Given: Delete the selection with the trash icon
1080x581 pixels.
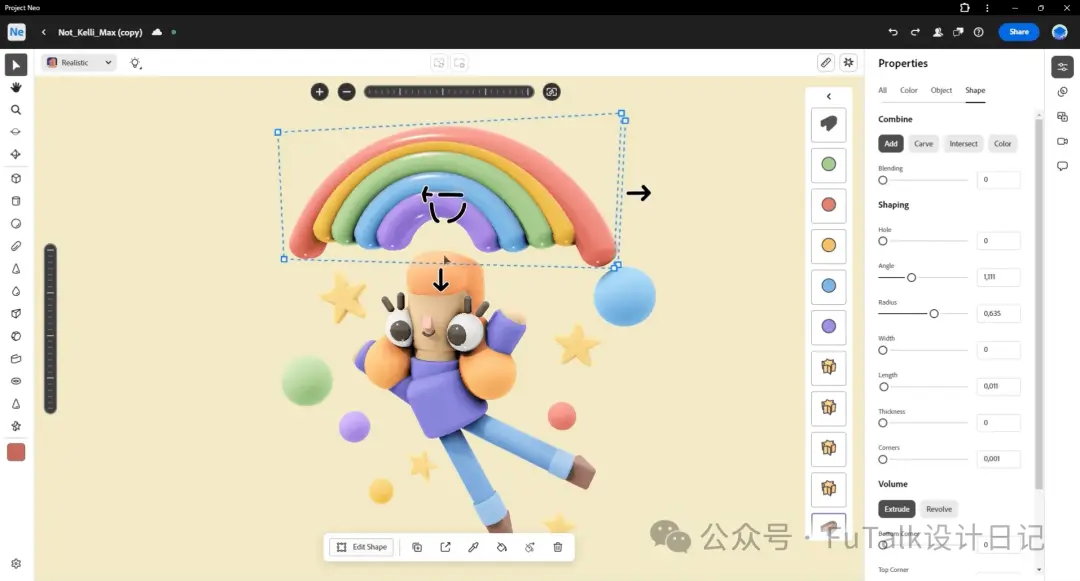Looking at the screenshot, I should click(558, 547).
